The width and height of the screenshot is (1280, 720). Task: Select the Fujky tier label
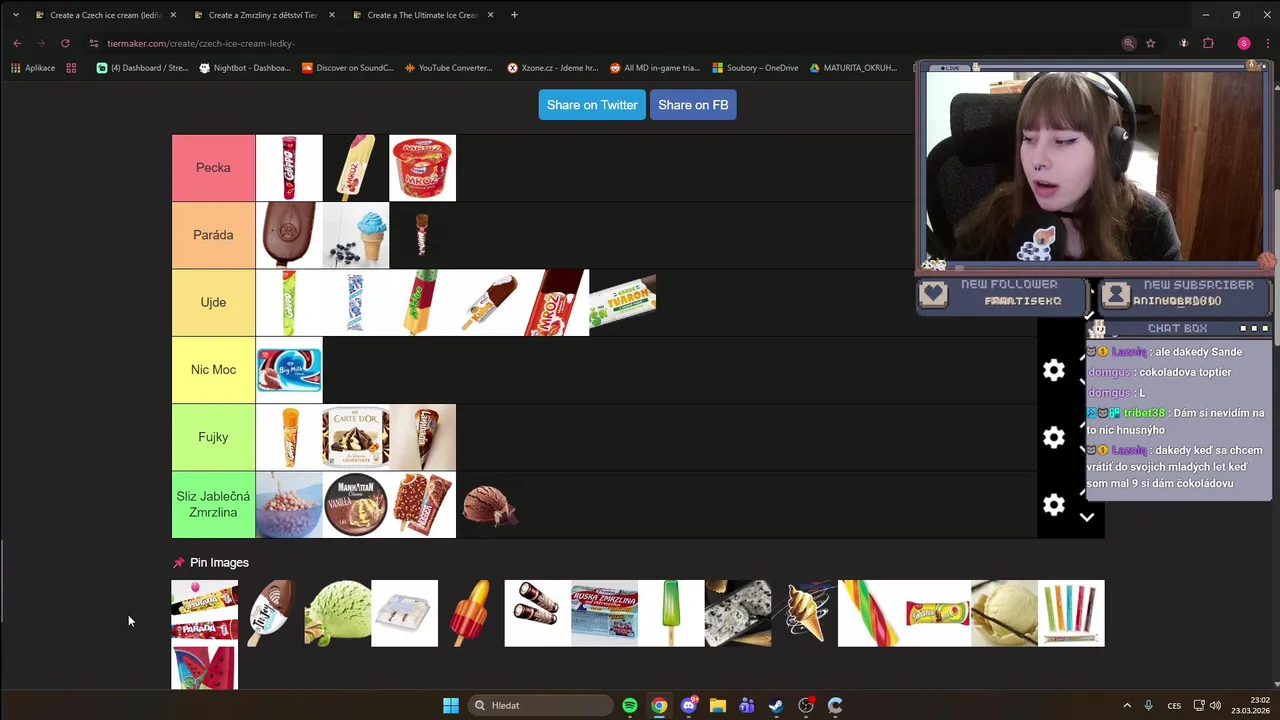[x=213, y=437]
